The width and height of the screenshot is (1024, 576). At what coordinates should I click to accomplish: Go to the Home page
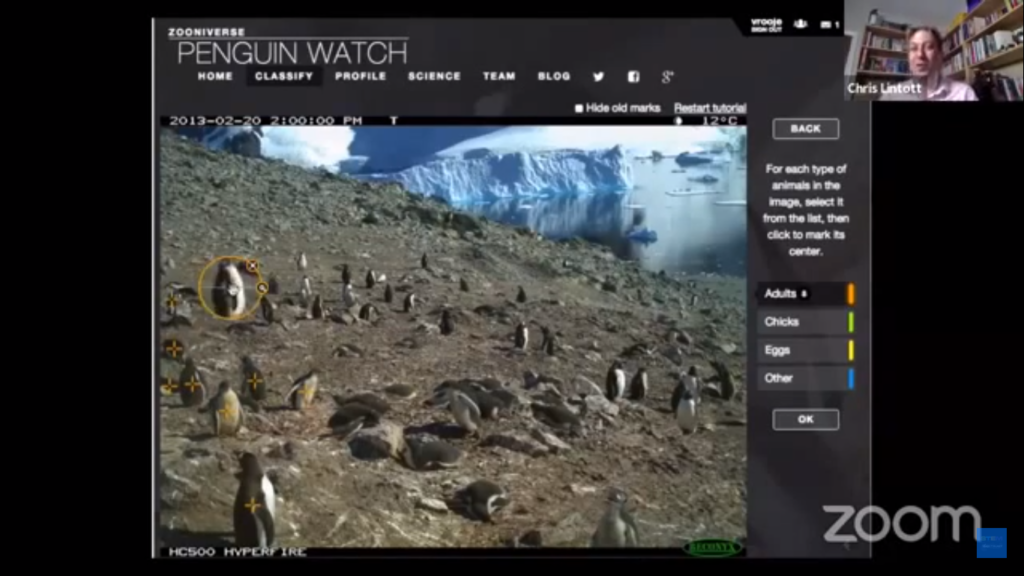tap(215, 76)
